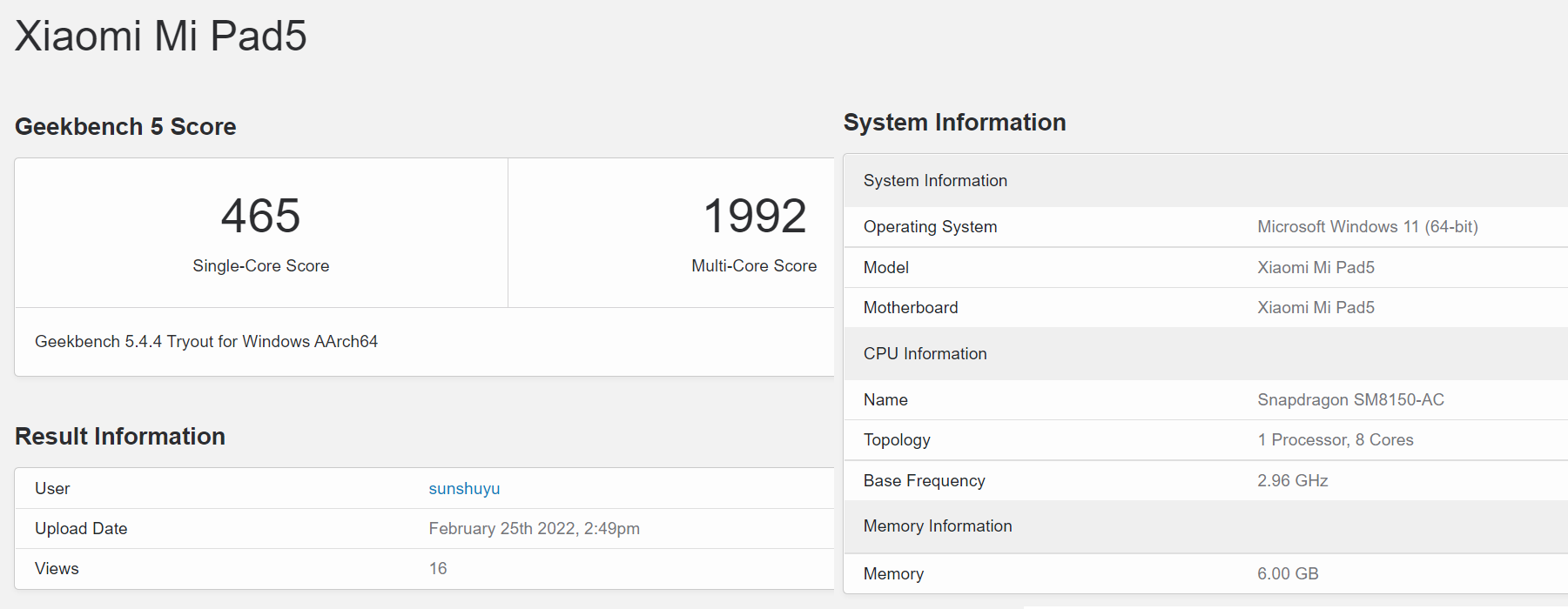Viewport: 1568px width, 609px height.
Task: Click the CPU Information section header
Action: pyautogui.click(x=925, y=354)
